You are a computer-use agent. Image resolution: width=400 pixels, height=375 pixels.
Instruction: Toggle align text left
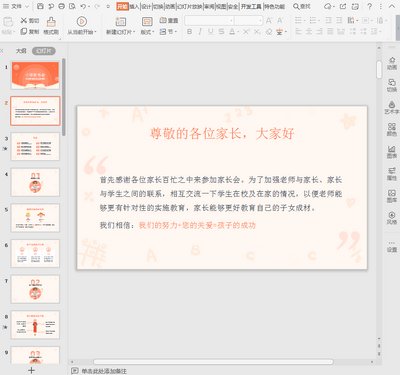[x=298, y=32]
